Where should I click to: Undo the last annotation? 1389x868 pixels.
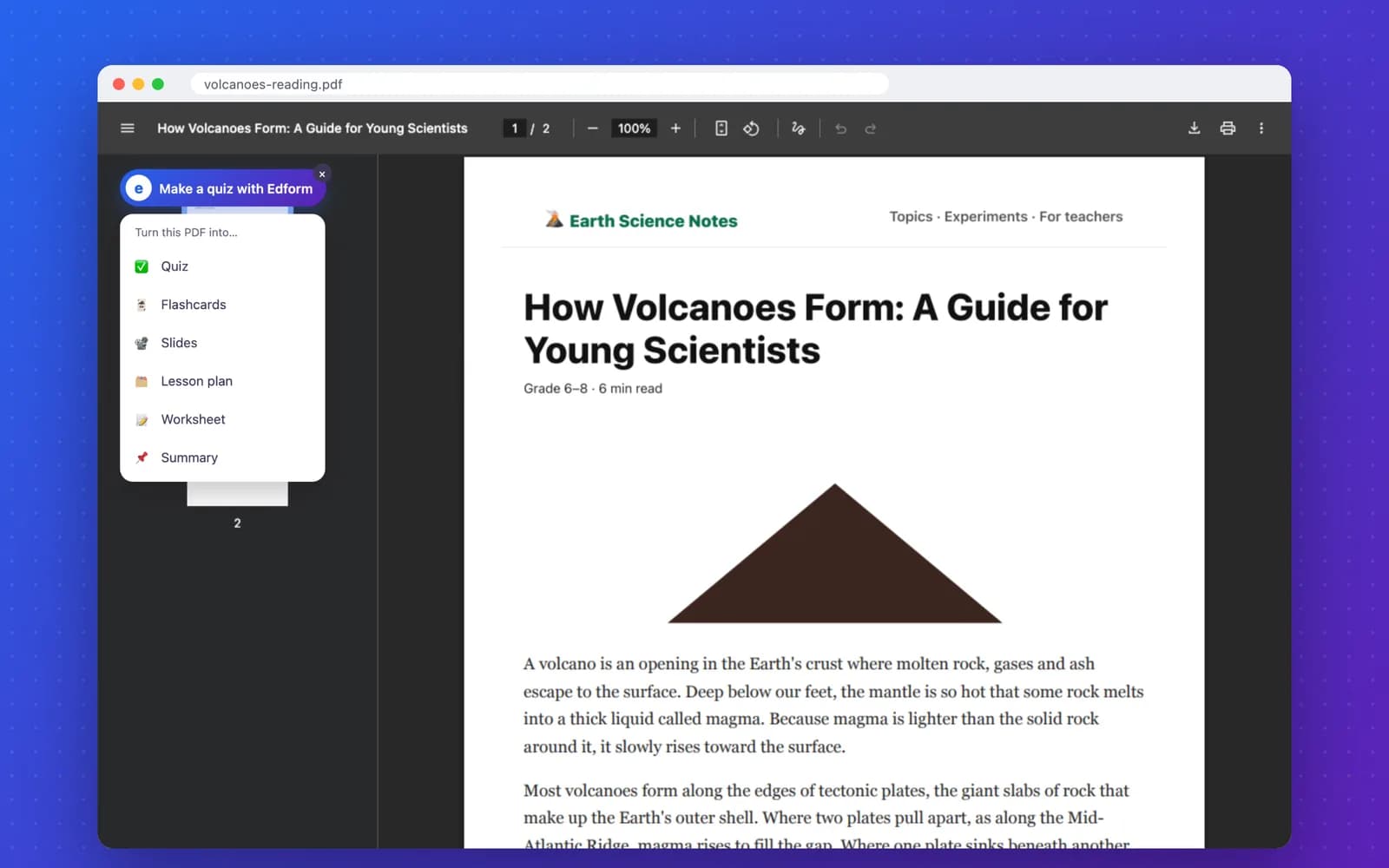[x=840, y=128]
